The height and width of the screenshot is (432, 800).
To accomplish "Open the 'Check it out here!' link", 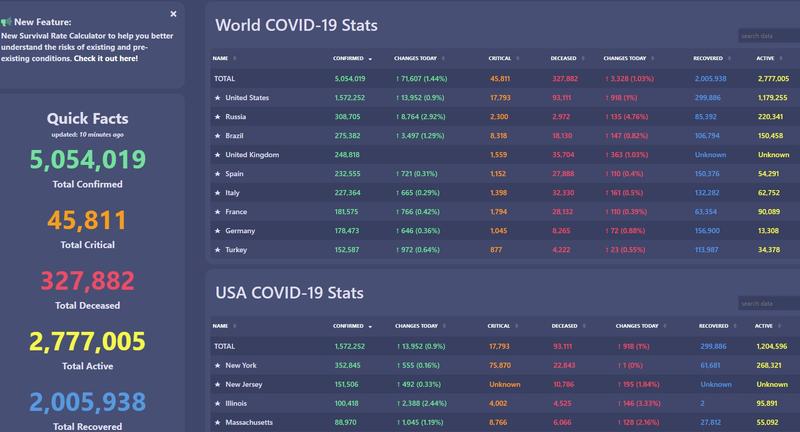I will point(106,59).
